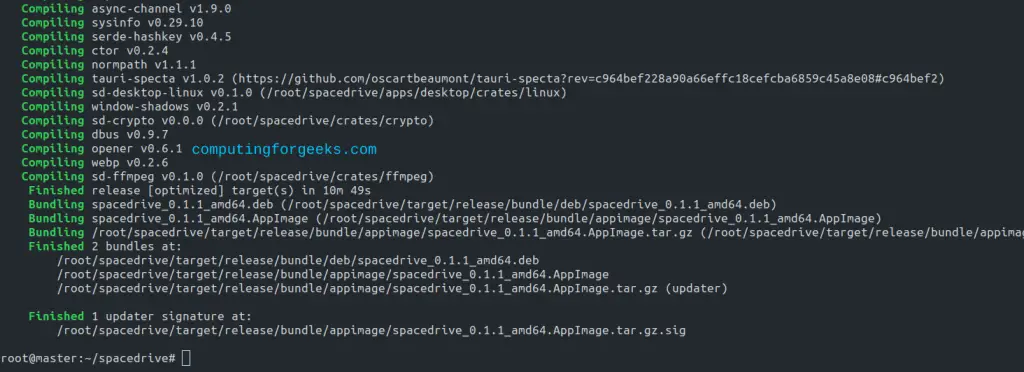Click the spacedrive_0.1.1_amd64.deb path under Finished 2 bundles
The image size is (1024, 372).
coord(298,260)
